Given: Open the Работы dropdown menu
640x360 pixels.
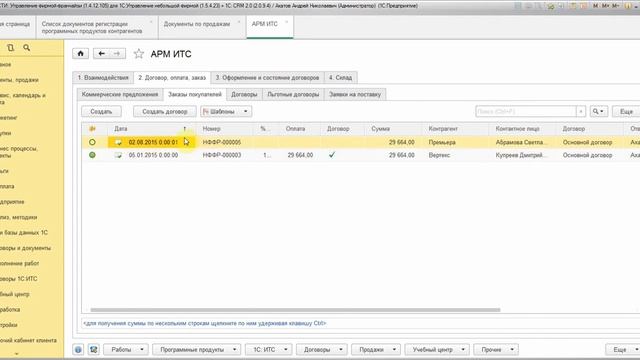Looking at the screenshot, I should (x=125, y=349).
